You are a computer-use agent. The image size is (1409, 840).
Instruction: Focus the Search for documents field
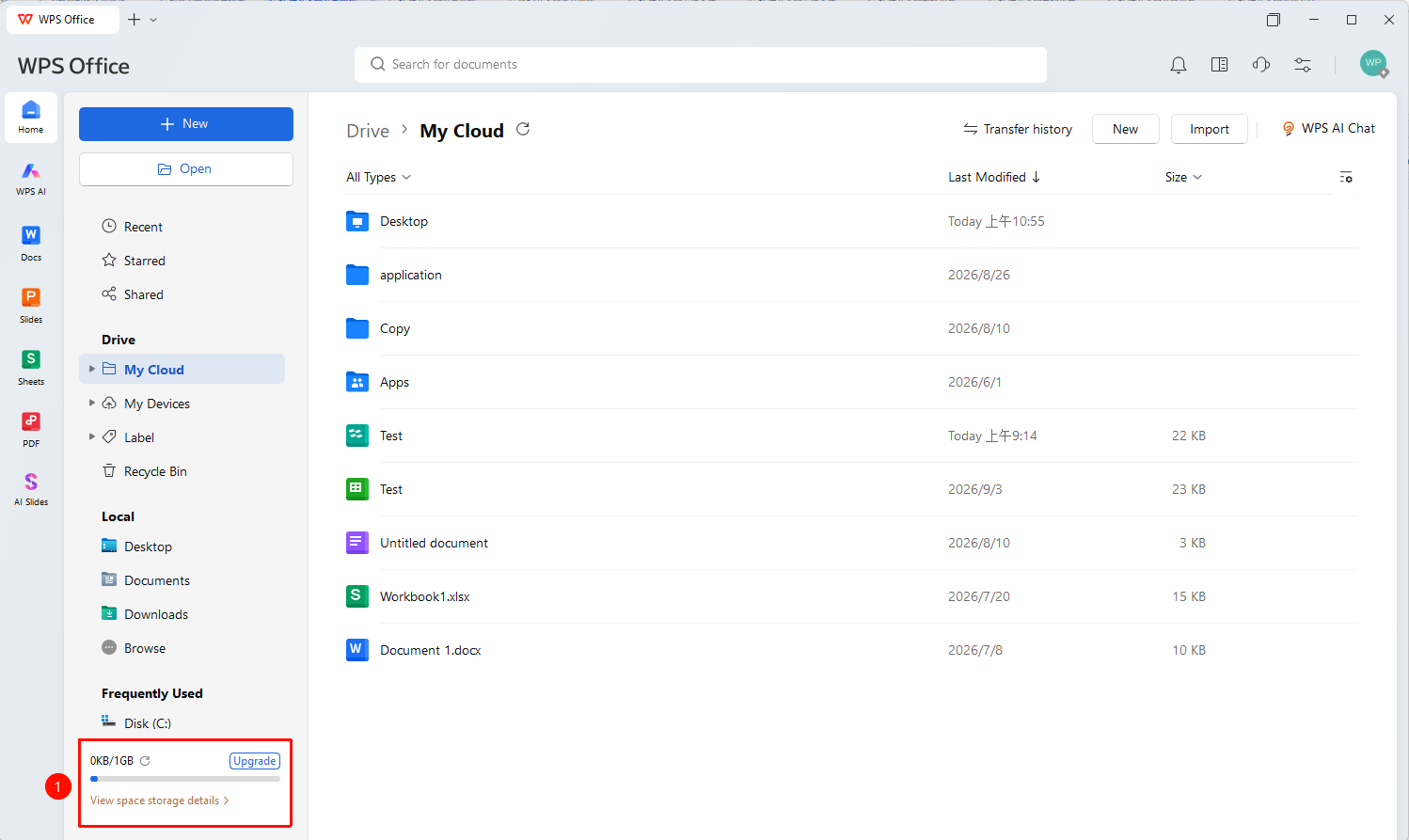click(x=701, y=65)
